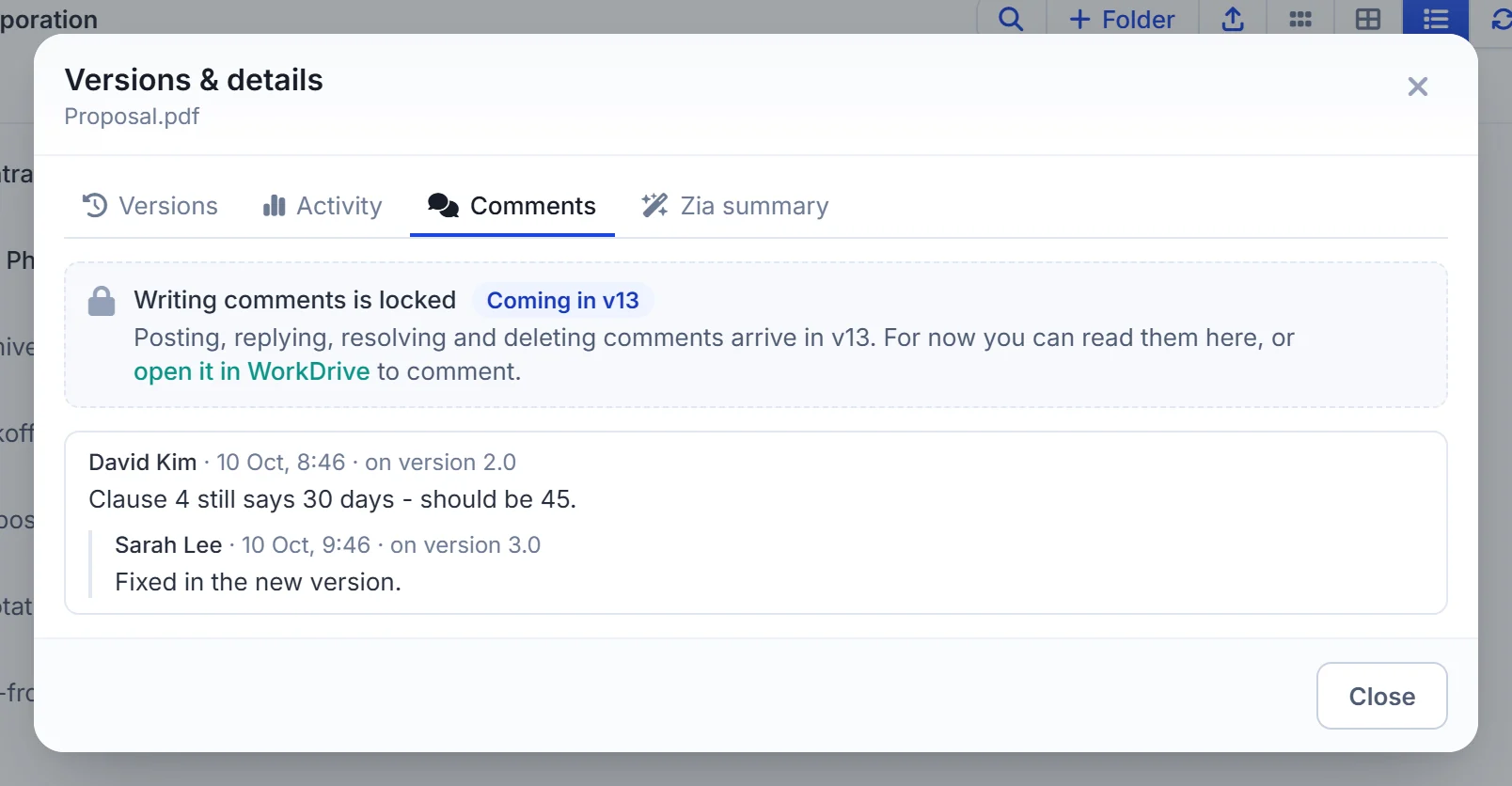Open the Versions tab
Screen dimensions: 1512x786
coord(150,206)
